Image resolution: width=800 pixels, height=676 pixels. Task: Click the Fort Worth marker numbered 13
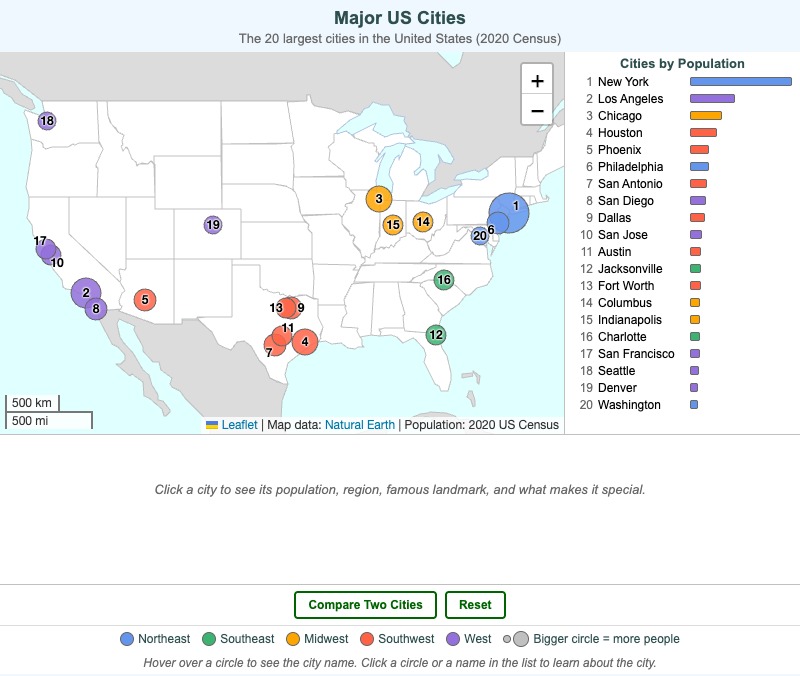coord(284,308)
